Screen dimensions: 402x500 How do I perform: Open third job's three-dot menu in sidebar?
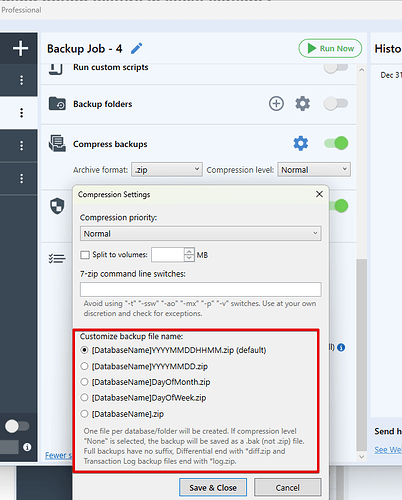coord(22,146)
